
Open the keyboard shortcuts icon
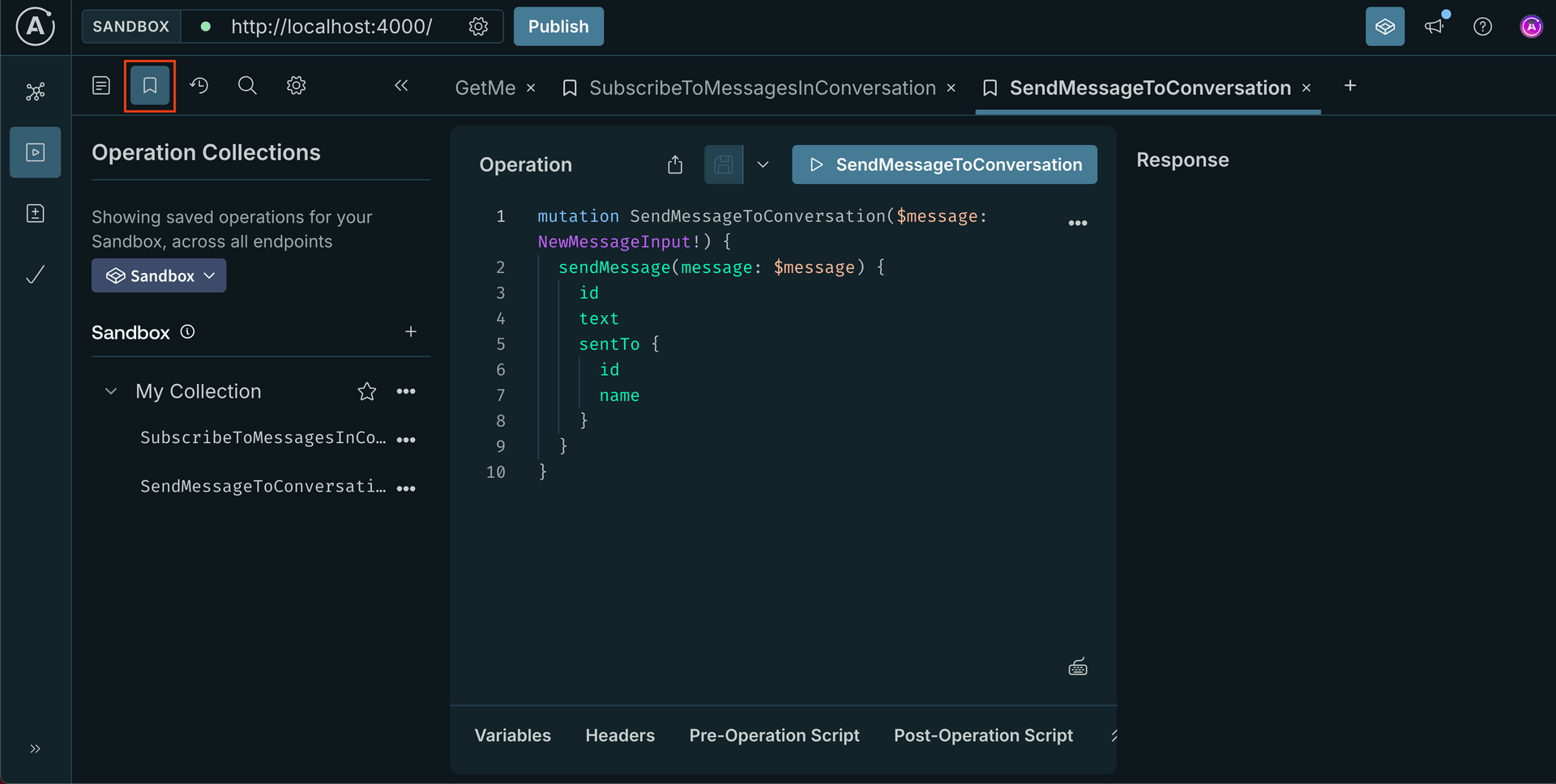click(x=1078, y=666)
